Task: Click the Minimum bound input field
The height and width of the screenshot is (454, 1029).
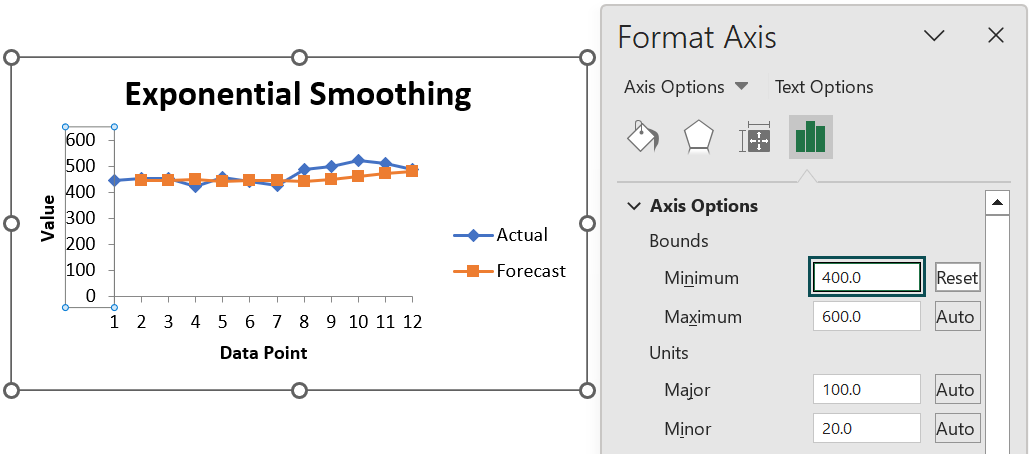Action: [x=866, y=277]
